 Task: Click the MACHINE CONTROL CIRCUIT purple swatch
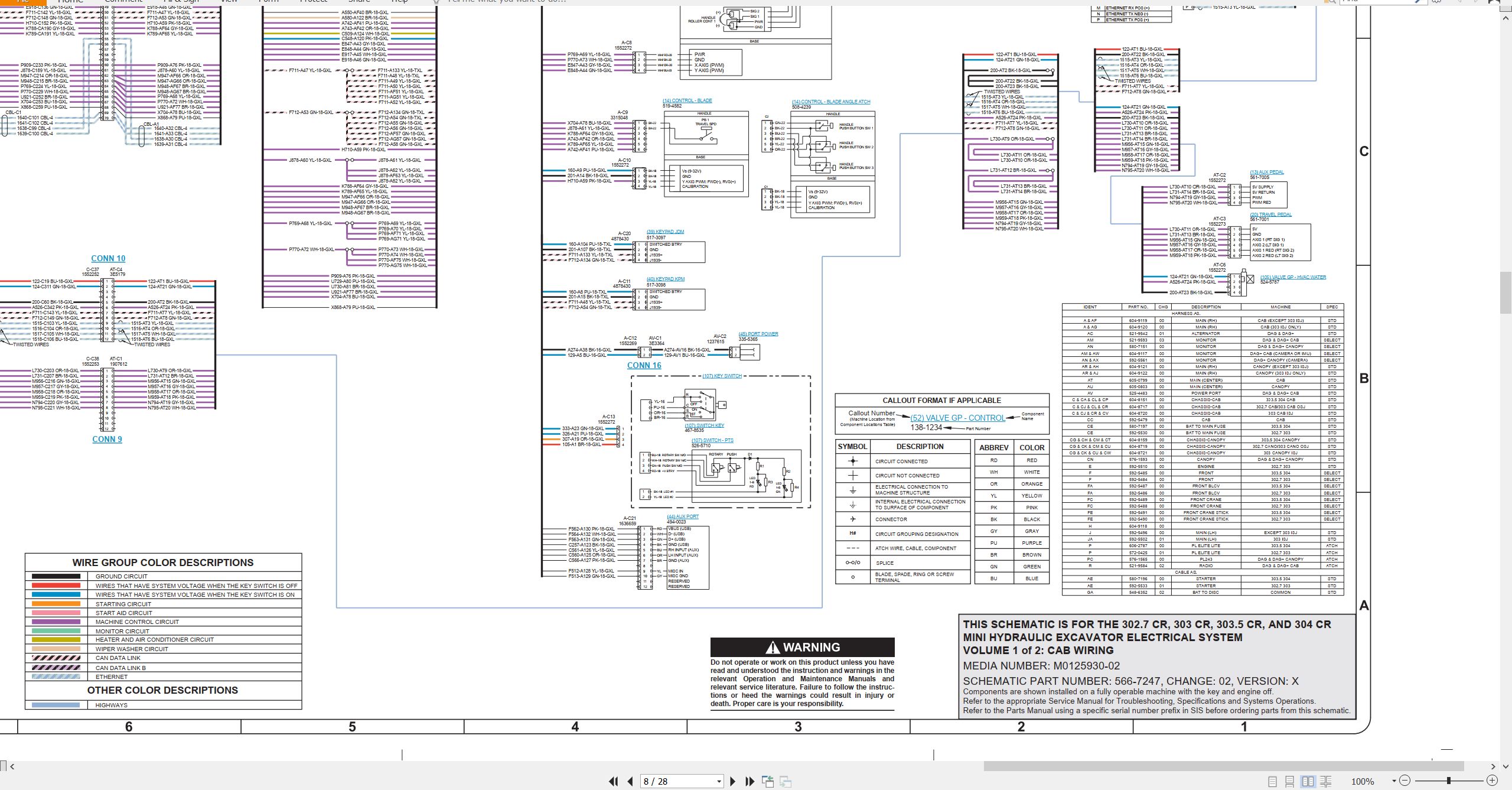click(56, 622)
